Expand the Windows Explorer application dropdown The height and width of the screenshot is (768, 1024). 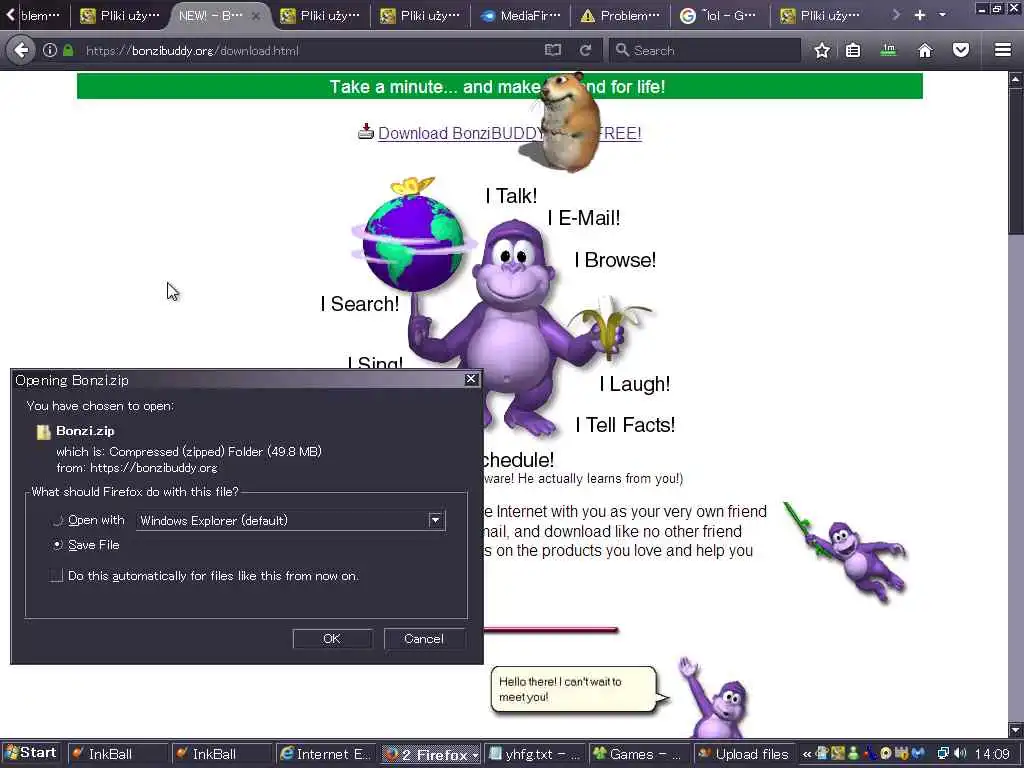436,520
